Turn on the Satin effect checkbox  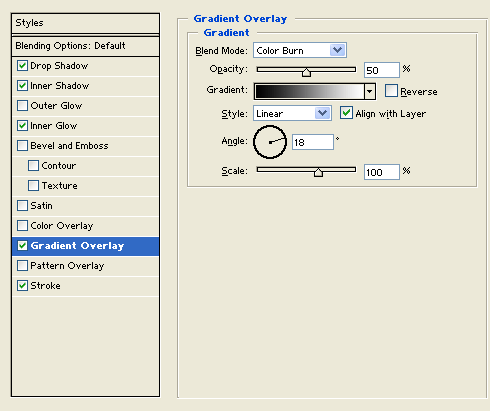pos(22,206)
